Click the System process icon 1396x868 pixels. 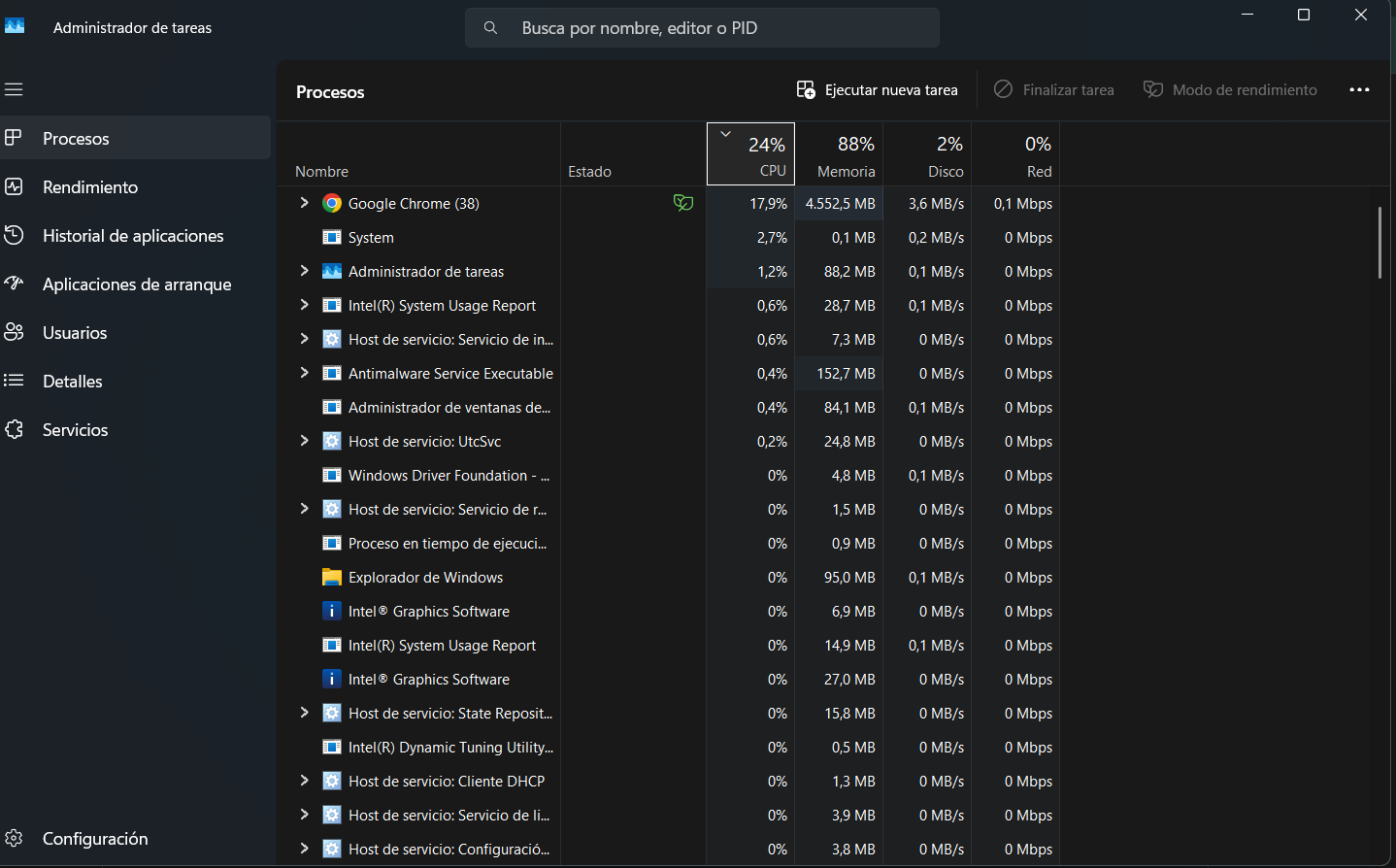332,237
